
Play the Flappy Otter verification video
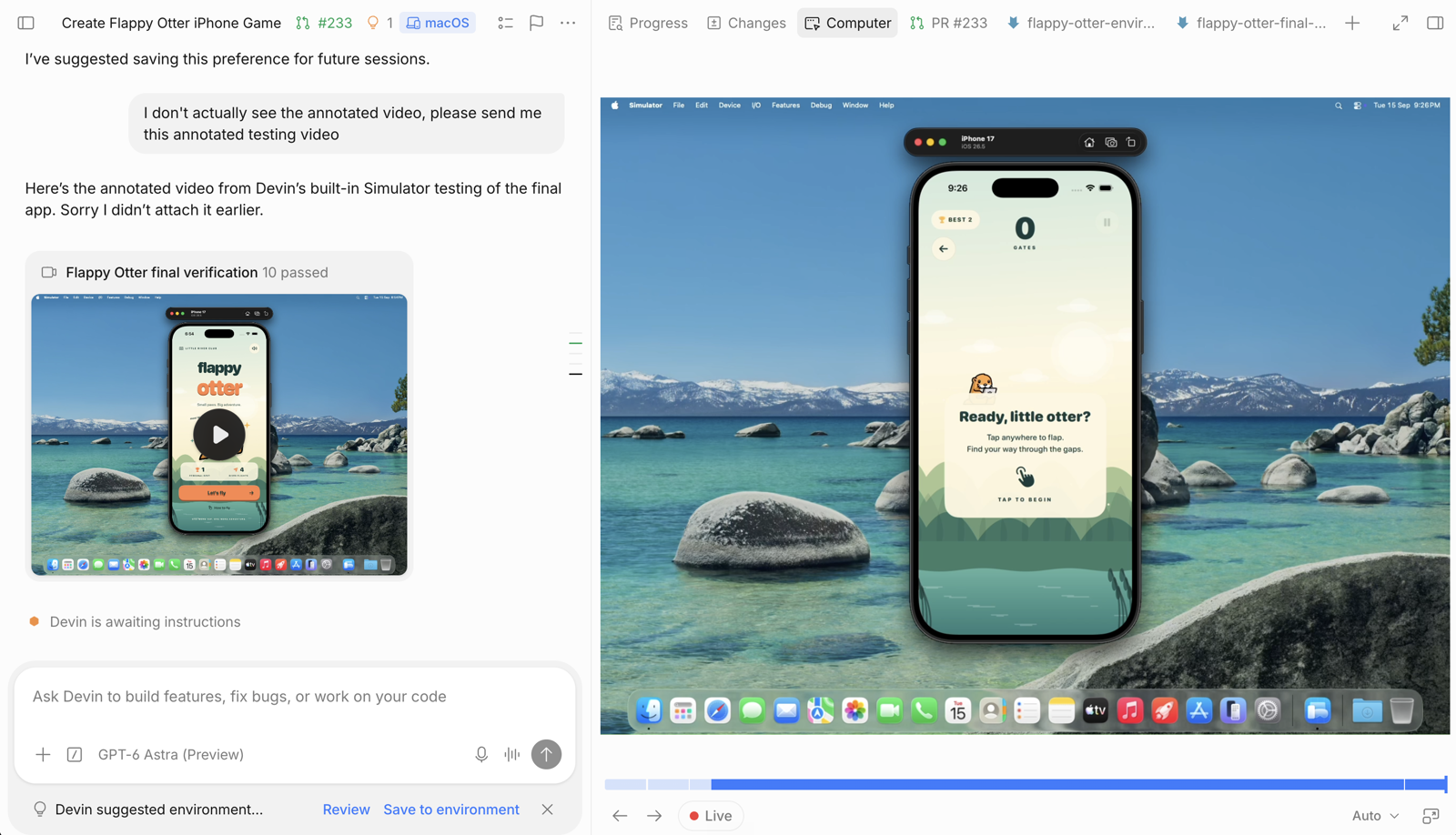(219, 435)
